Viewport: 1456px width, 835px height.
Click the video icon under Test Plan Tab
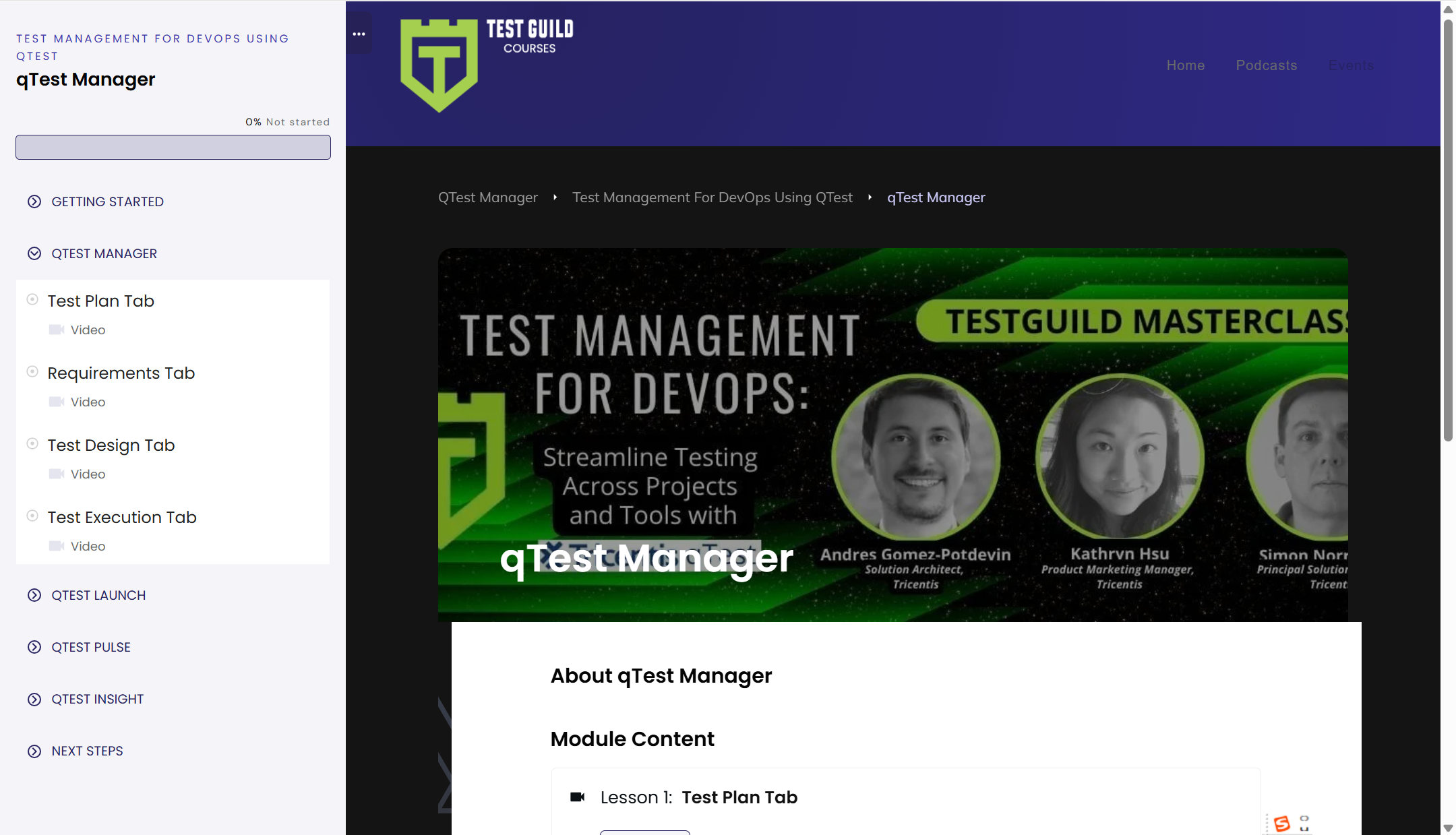57,330
